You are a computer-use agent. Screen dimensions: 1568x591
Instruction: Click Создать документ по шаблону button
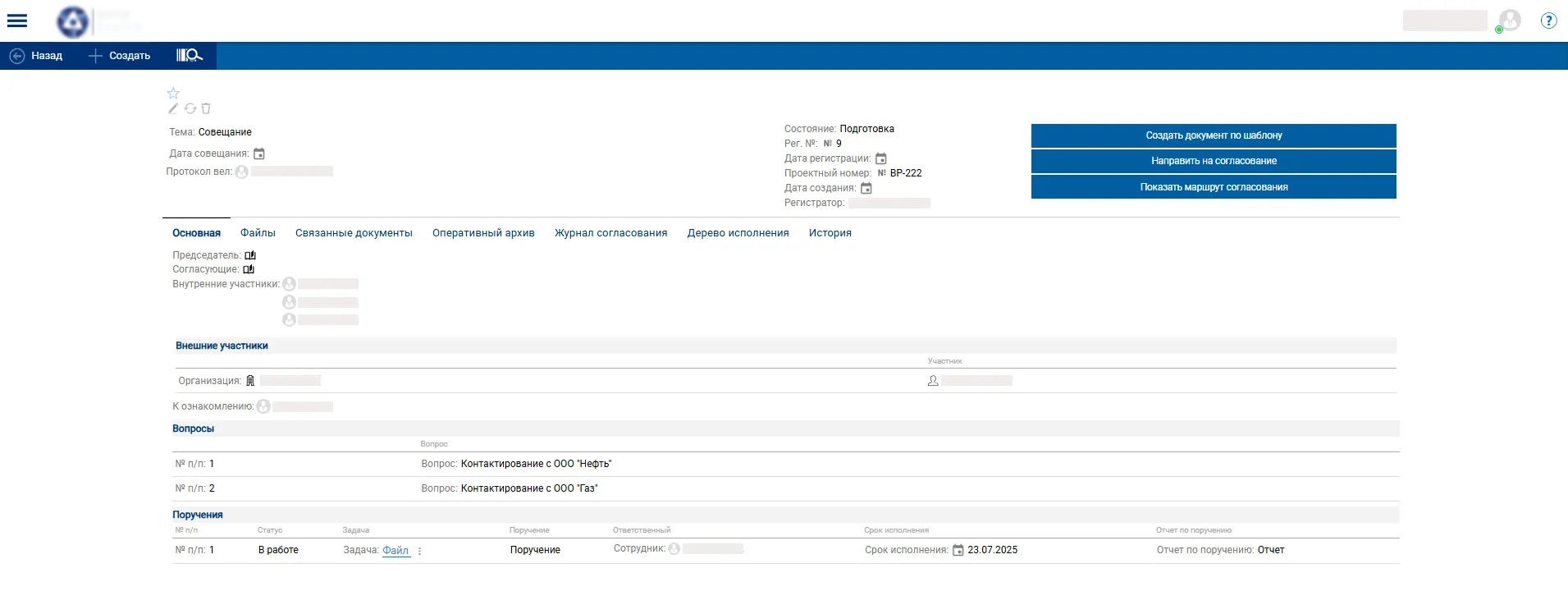click(x=1214, y=135)
